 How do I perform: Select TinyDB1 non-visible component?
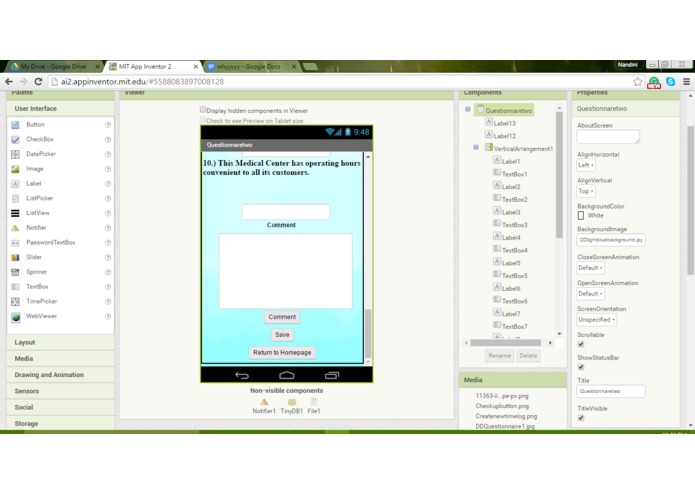(292, 406)
